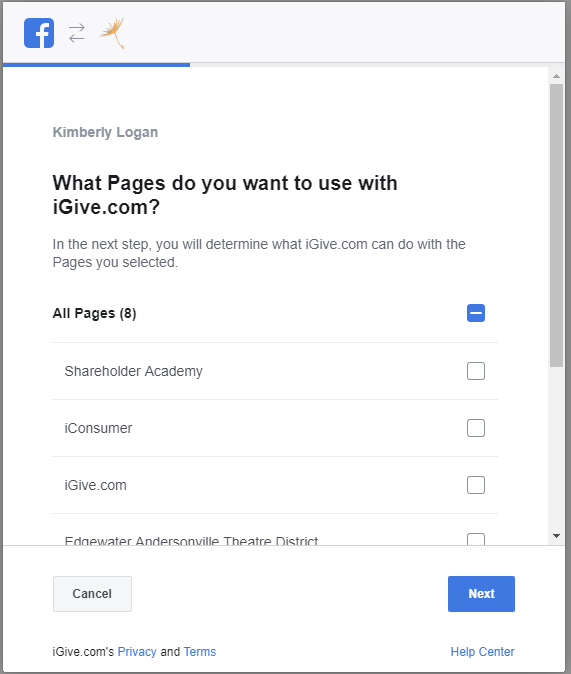Check the Shareholder Academy checkbox
The image size is (571, 674).
point(476,371)
